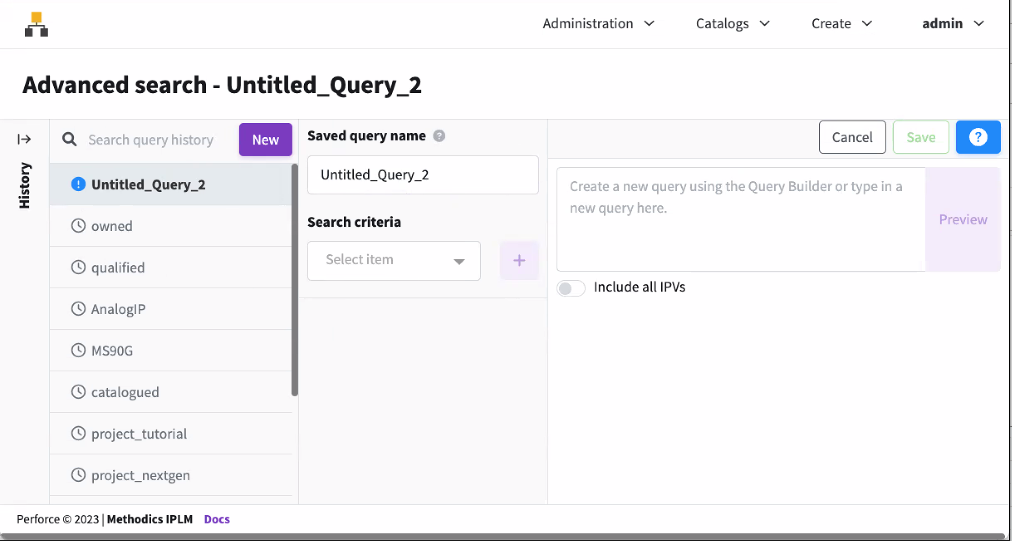Collapse the History panel arrow icon
Screen dimensions: 1012x541
[x=24, y=139]
